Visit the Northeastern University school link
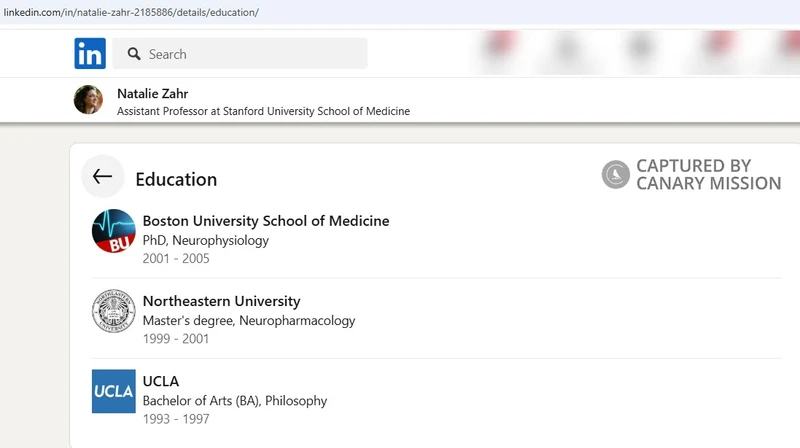The height and width of the screenshot is (448, 800). pyautogui.click(x=221, y=301)
